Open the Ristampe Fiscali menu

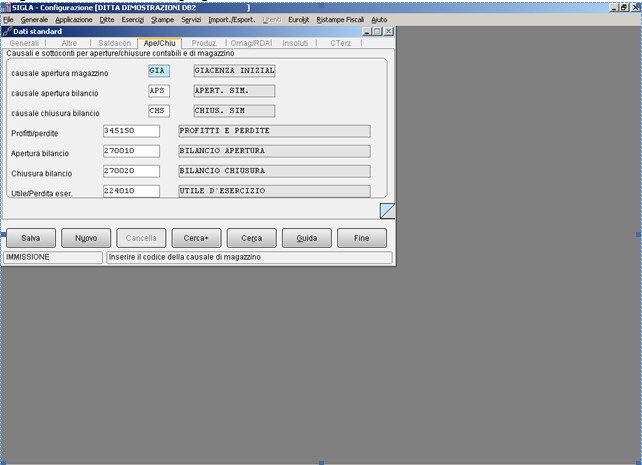coord(340,20)
